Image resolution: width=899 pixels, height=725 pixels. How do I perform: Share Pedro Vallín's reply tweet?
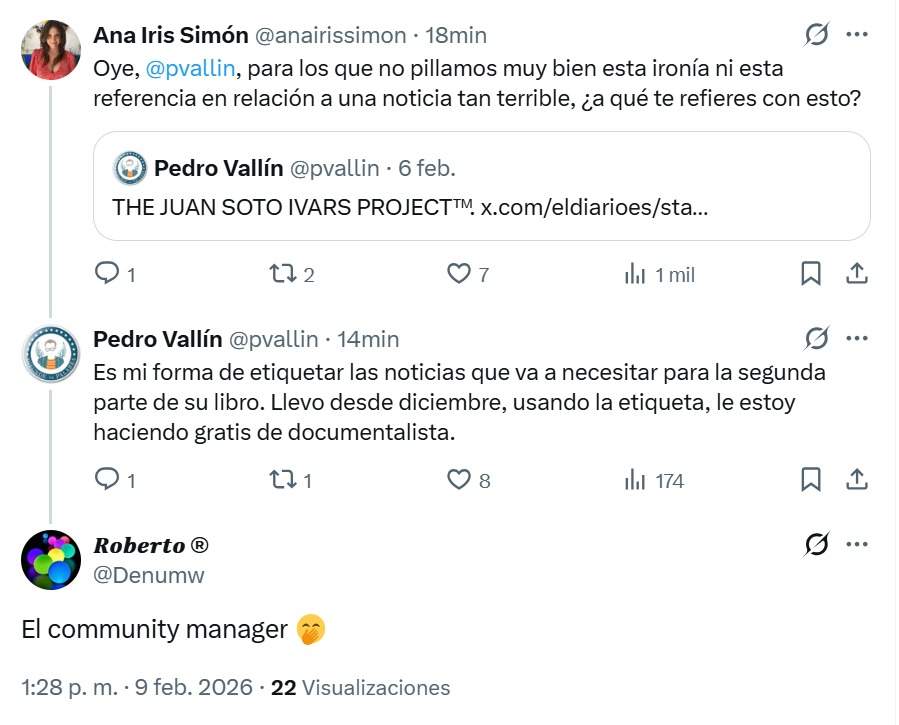[x=857, y=480]
